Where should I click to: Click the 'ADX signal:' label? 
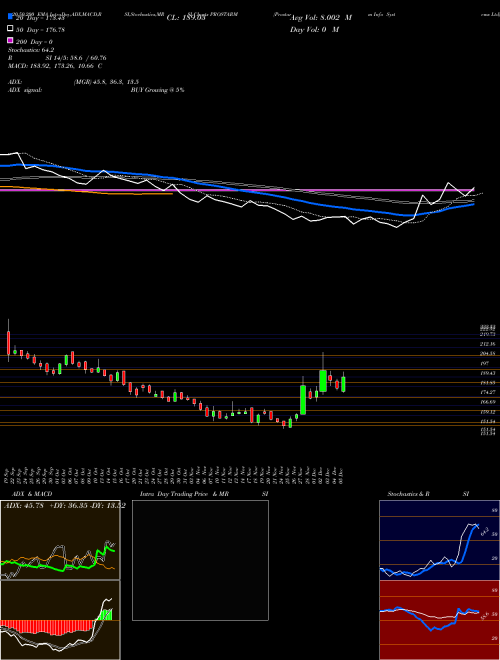25,90
